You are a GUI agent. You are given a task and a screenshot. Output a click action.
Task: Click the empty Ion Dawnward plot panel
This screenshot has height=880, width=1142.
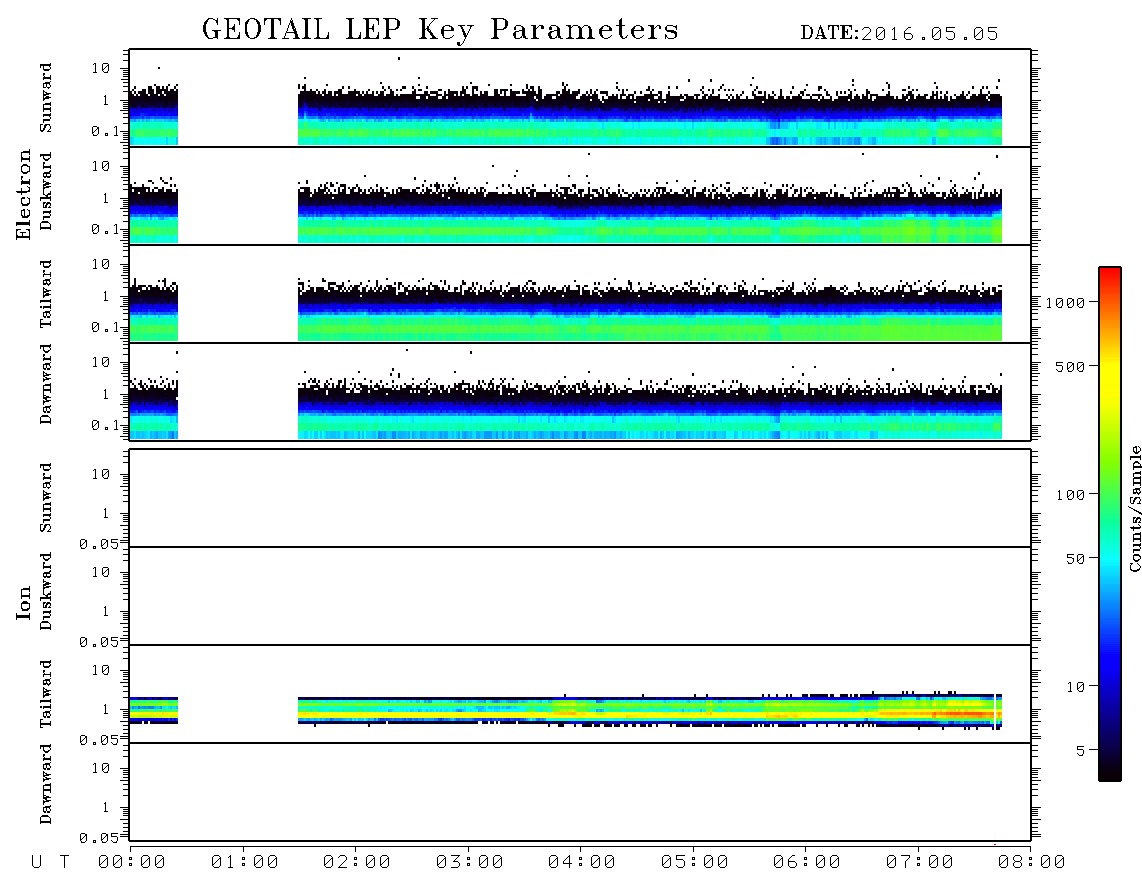tap(580, 792)
